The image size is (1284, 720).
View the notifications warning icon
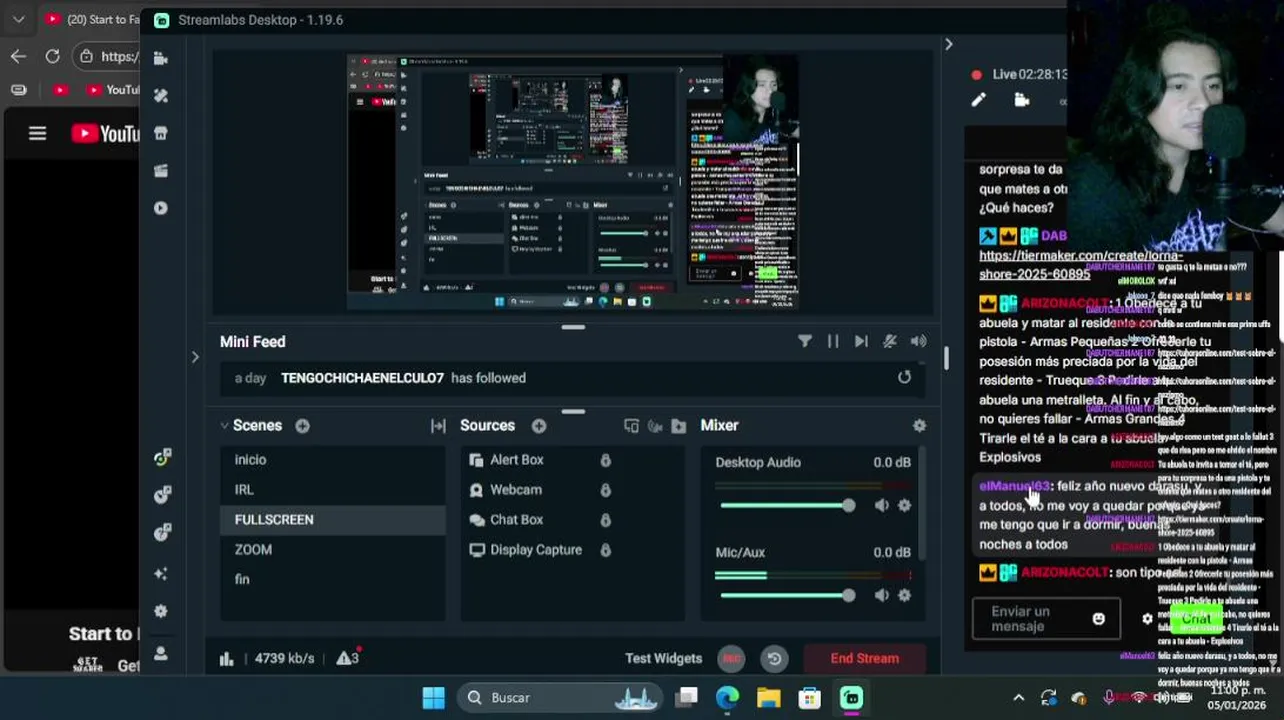pos(347,657)
